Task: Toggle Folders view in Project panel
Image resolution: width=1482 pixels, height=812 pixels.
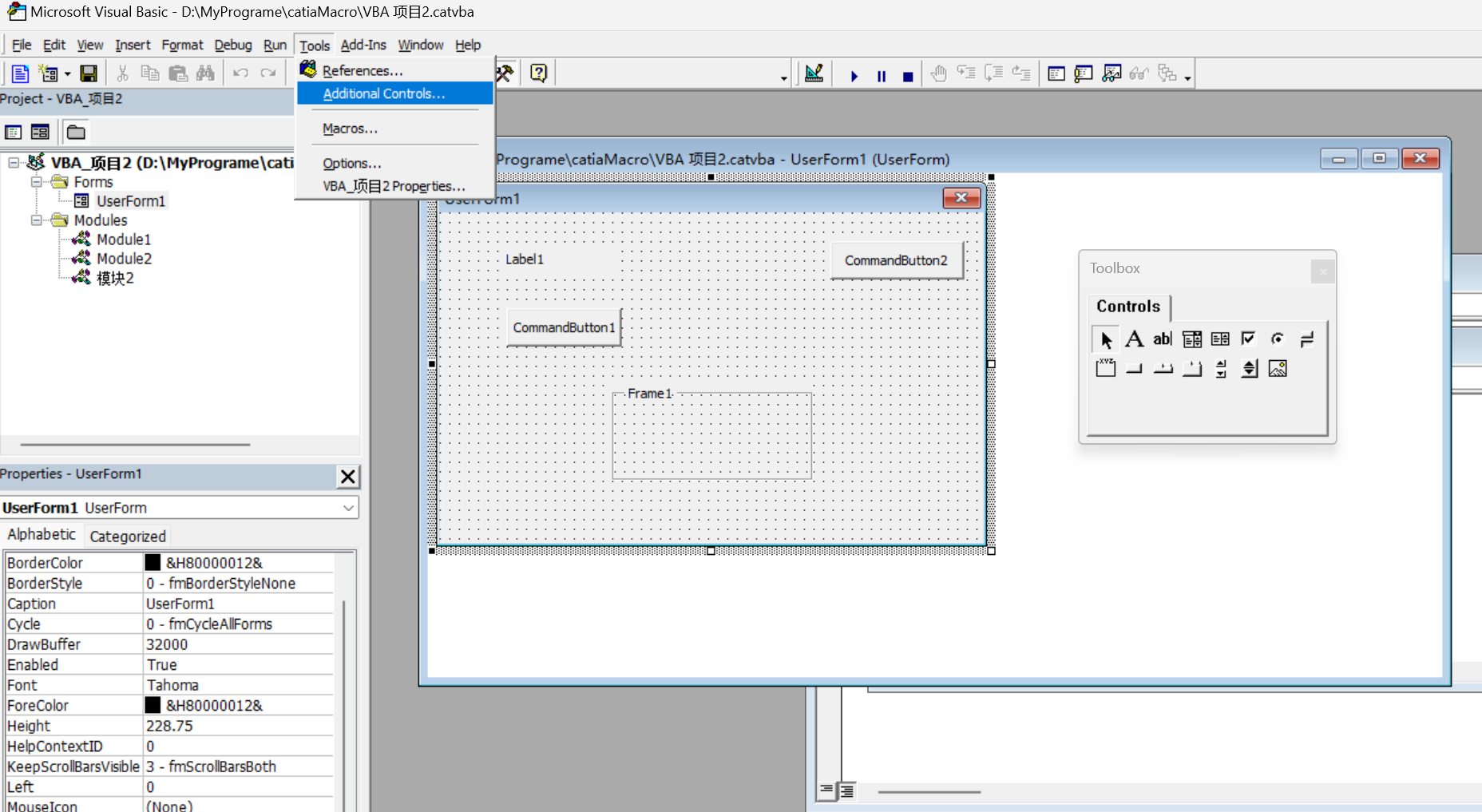Action: (x=76, y=132)
